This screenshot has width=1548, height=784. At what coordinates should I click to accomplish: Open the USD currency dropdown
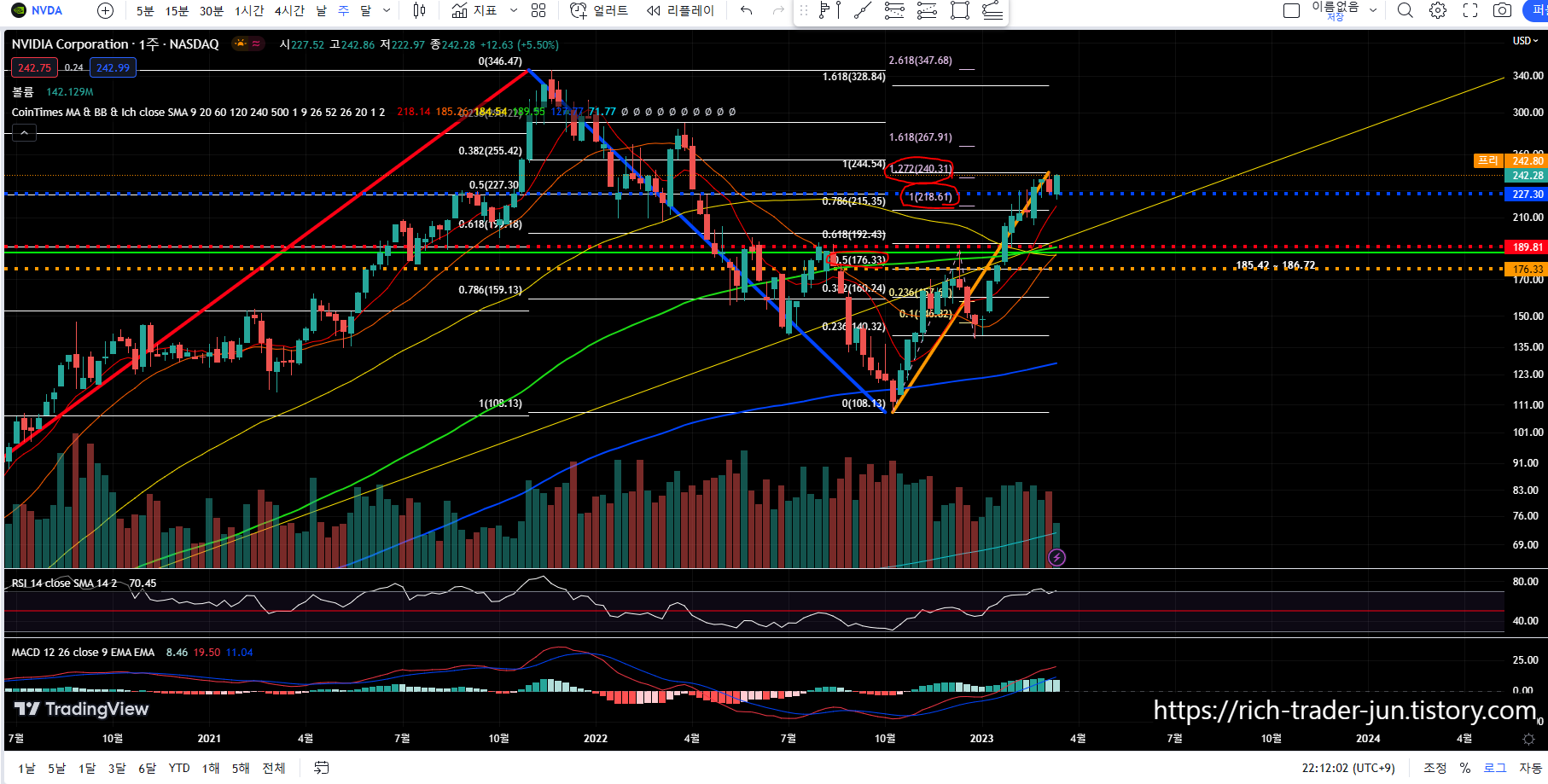click(1525, 40)
